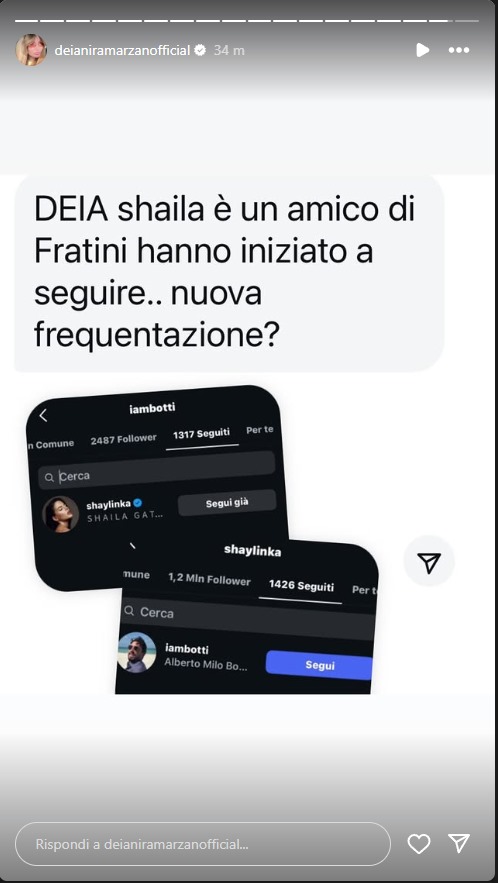Click the play button on the story

pyautogui.click(x=423, y=50)
